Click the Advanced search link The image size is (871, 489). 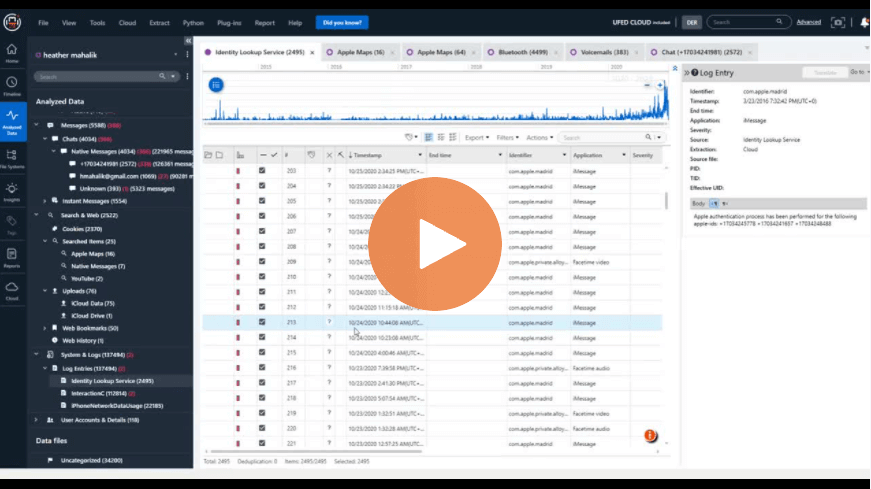tap(808, 22)
